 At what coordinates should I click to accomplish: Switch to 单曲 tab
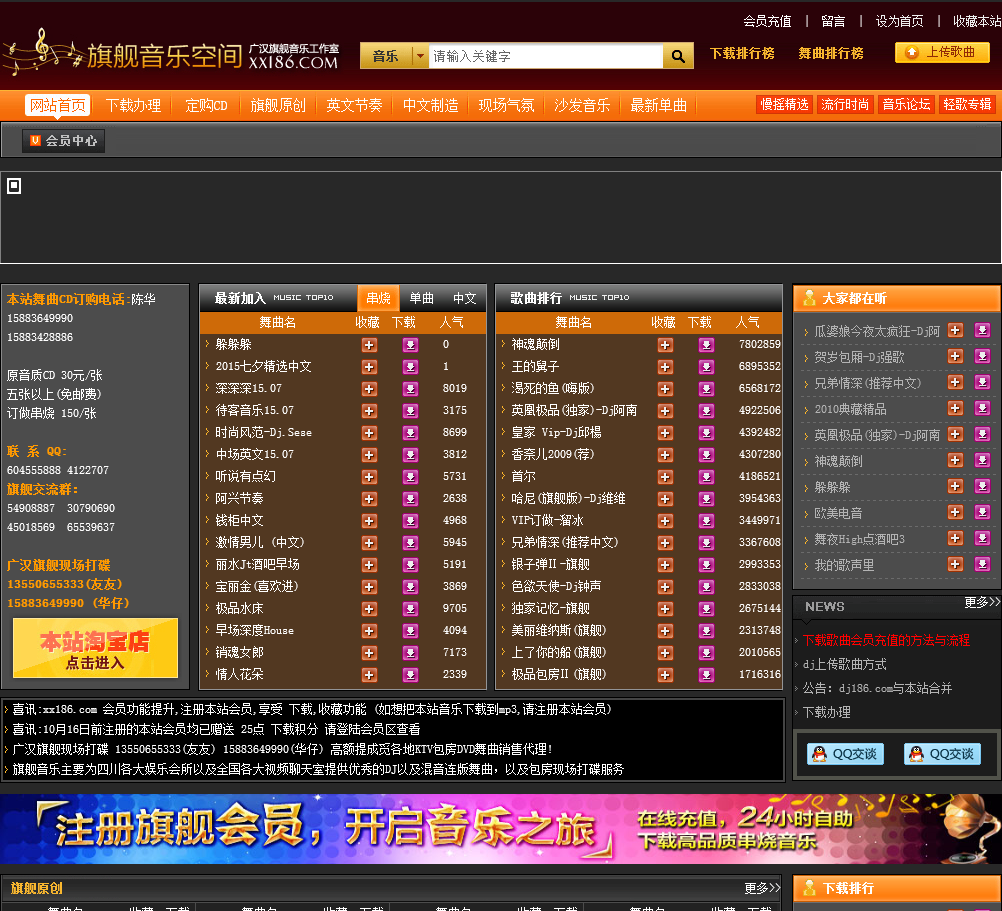[x=421, y=298]
